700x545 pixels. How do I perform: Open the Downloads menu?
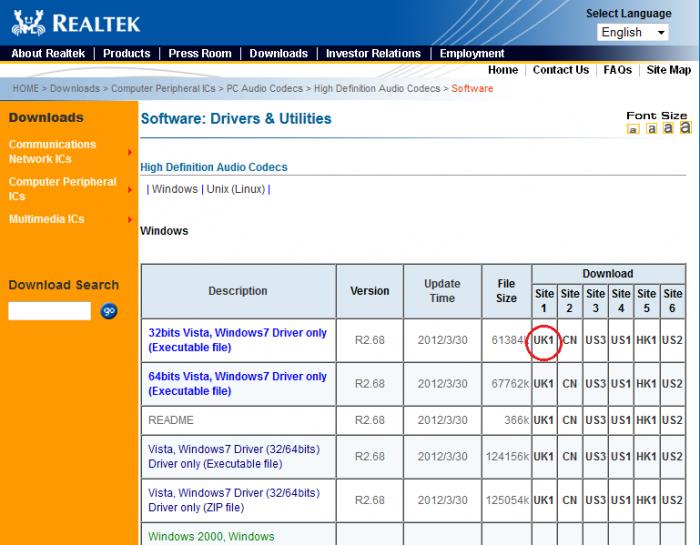[x=279, y=54]
